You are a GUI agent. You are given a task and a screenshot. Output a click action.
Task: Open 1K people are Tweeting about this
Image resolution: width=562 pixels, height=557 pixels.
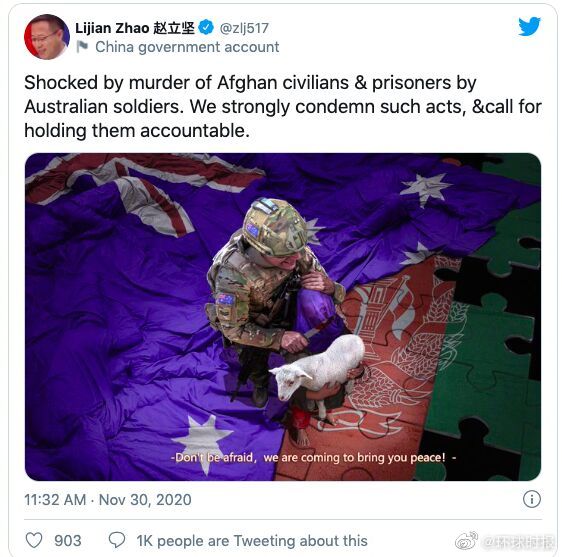click(x=252, y=541)
